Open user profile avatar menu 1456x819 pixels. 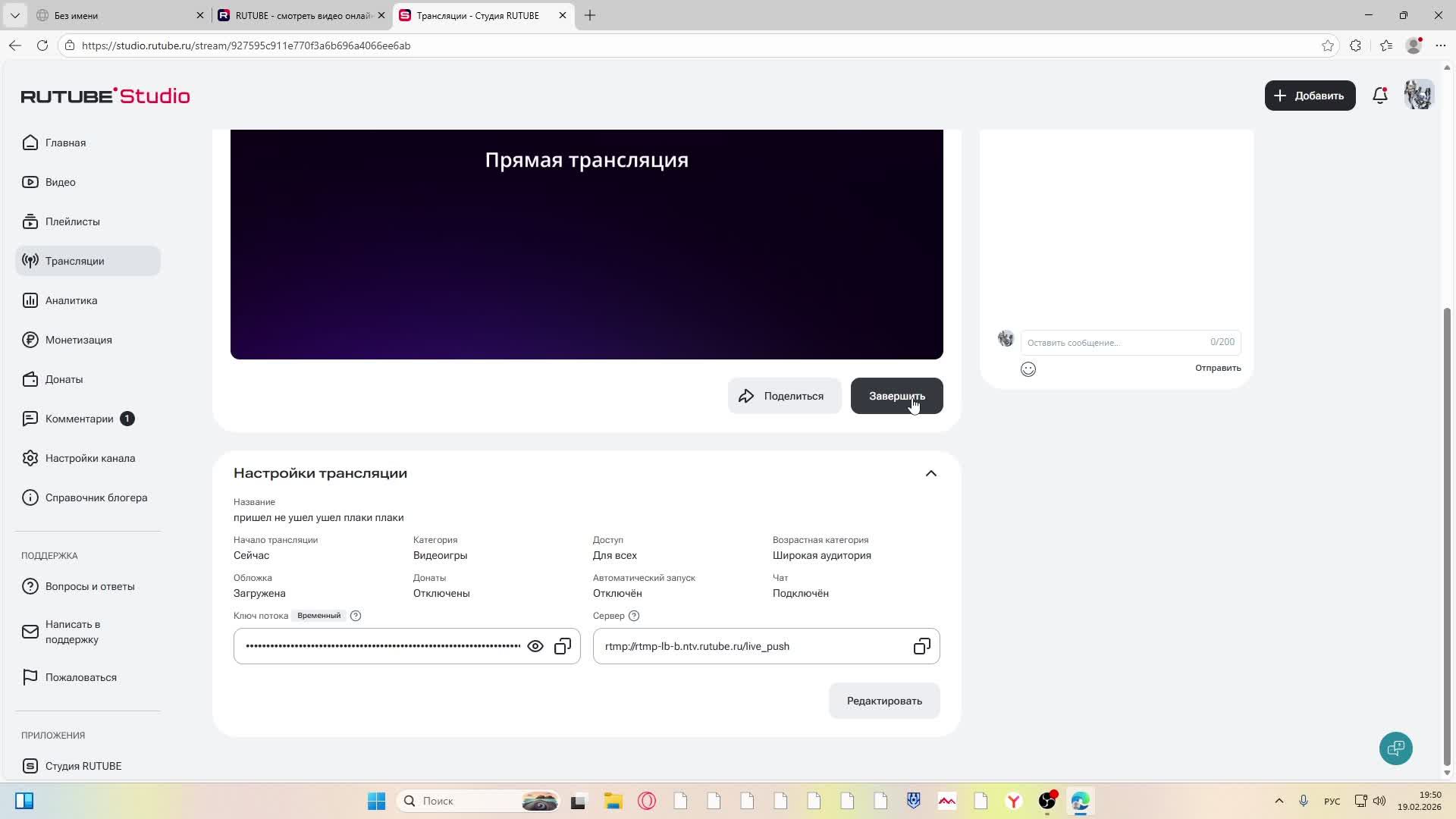(1418, 96)
